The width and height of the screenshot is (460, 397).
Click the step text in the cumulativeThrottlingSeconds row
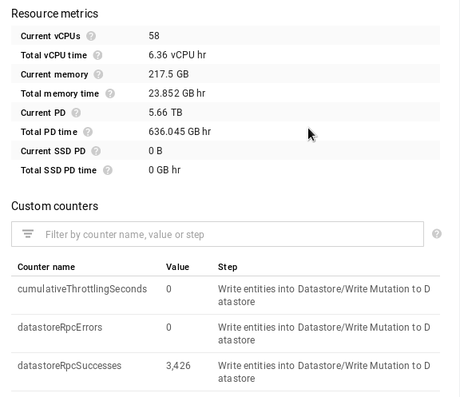pyautogui.click(x=324, y=295)
